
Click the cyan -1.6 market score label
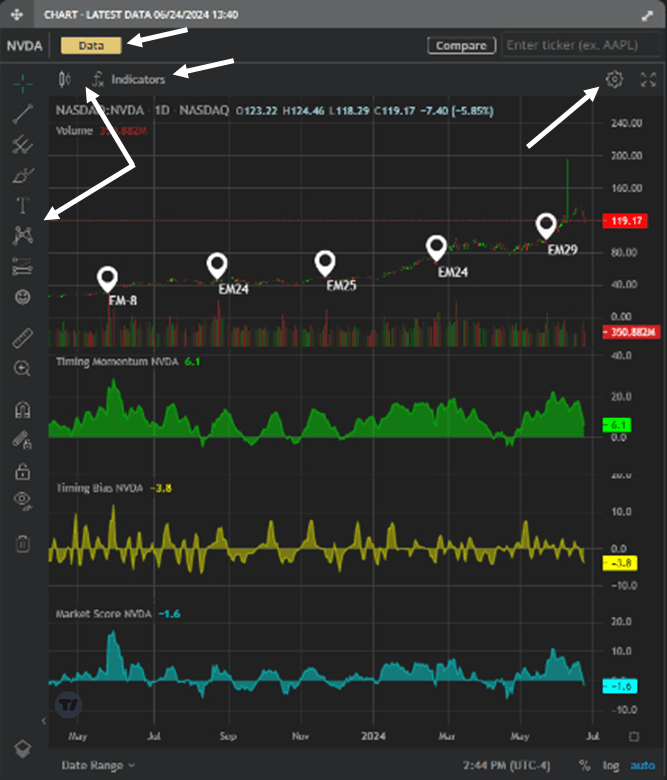(x=620, y=686)
